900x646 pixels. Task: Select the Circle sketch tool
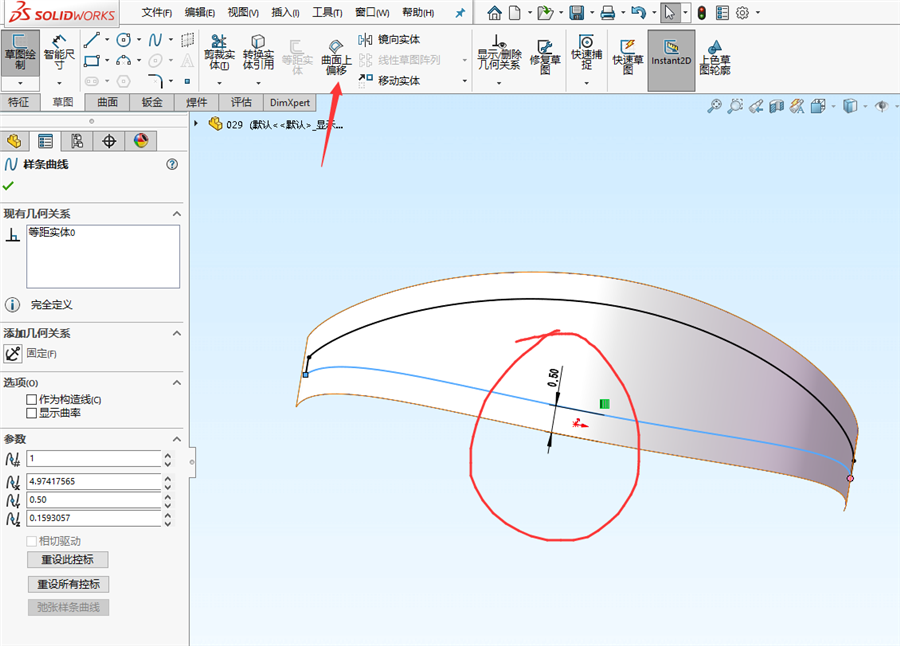pos(123,40)
